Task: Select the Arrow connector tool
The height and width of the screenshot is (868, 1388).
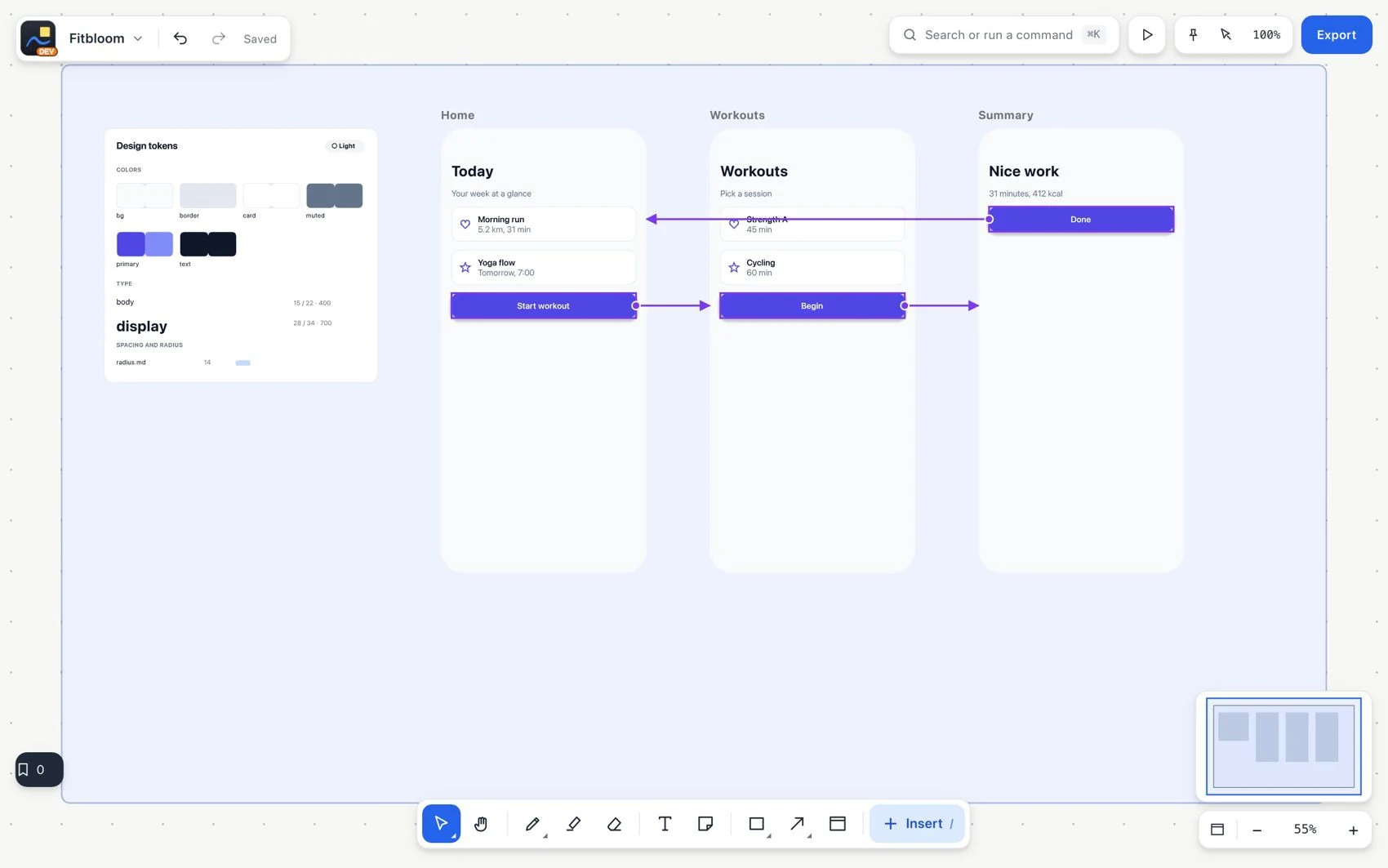Action: [798, 824]
